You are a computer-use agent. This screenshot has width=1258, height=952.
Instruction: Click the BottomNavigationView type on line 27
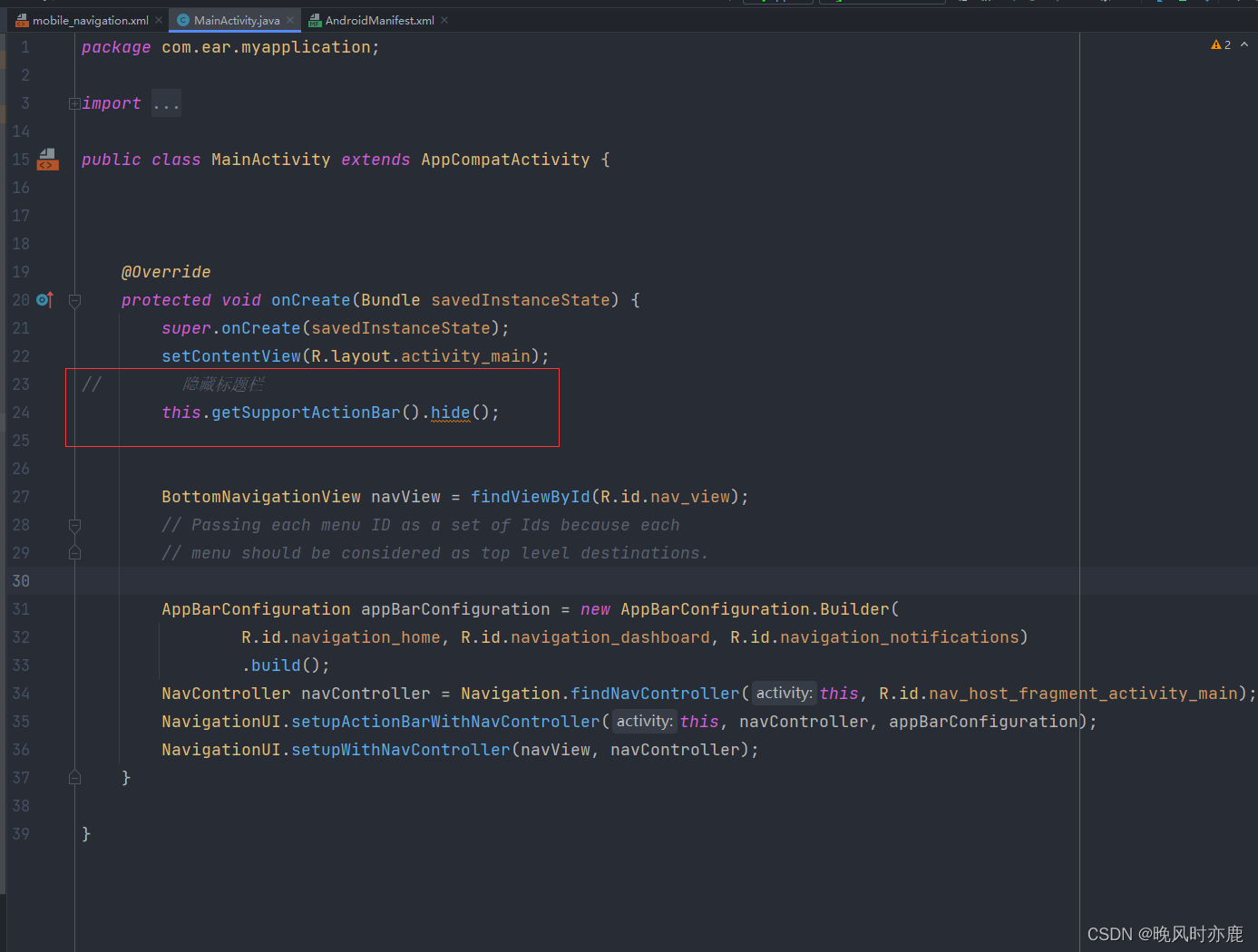click(261, 497)
